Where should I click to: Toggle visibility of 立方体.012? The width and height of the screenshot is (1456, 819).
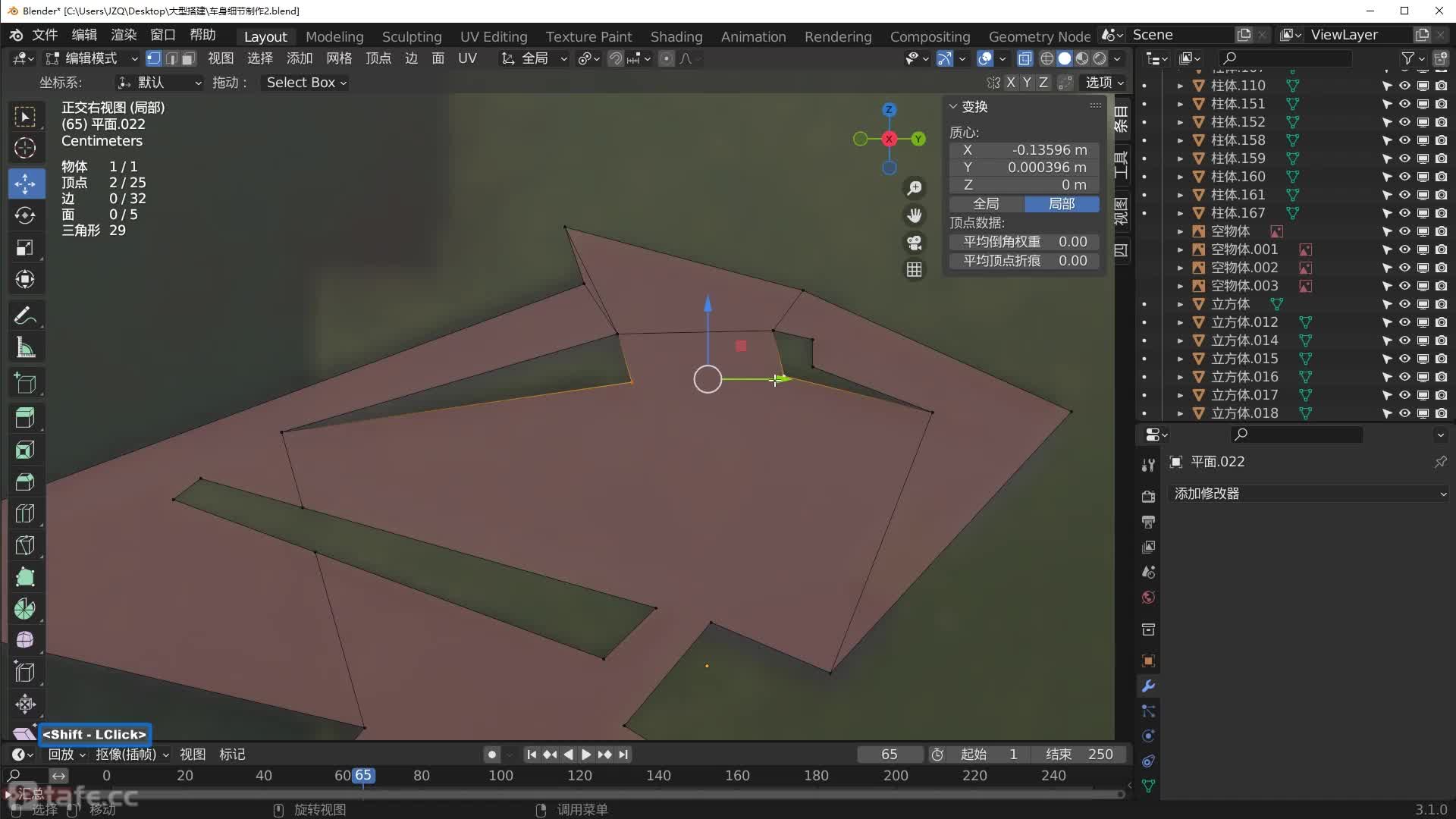click(1404, 322)
